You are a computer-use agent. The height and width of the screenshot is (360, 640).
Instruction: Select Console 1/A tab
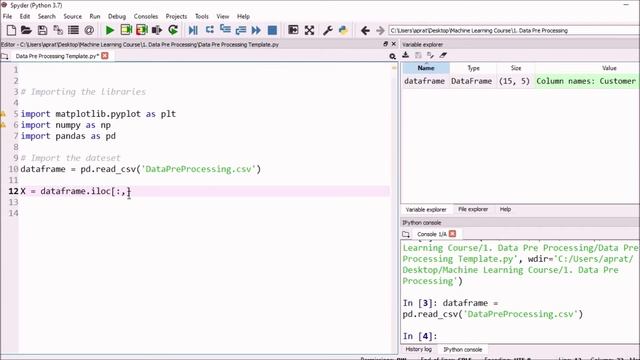(x=431, y=234)
